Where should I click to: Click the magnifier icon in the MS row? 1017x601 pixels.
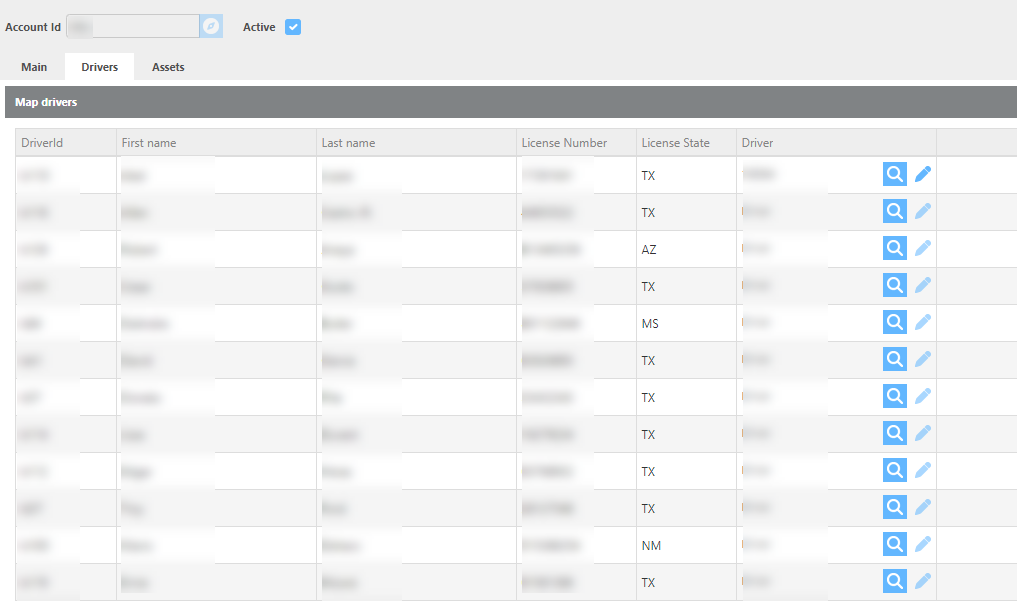[x=895, y=322]
